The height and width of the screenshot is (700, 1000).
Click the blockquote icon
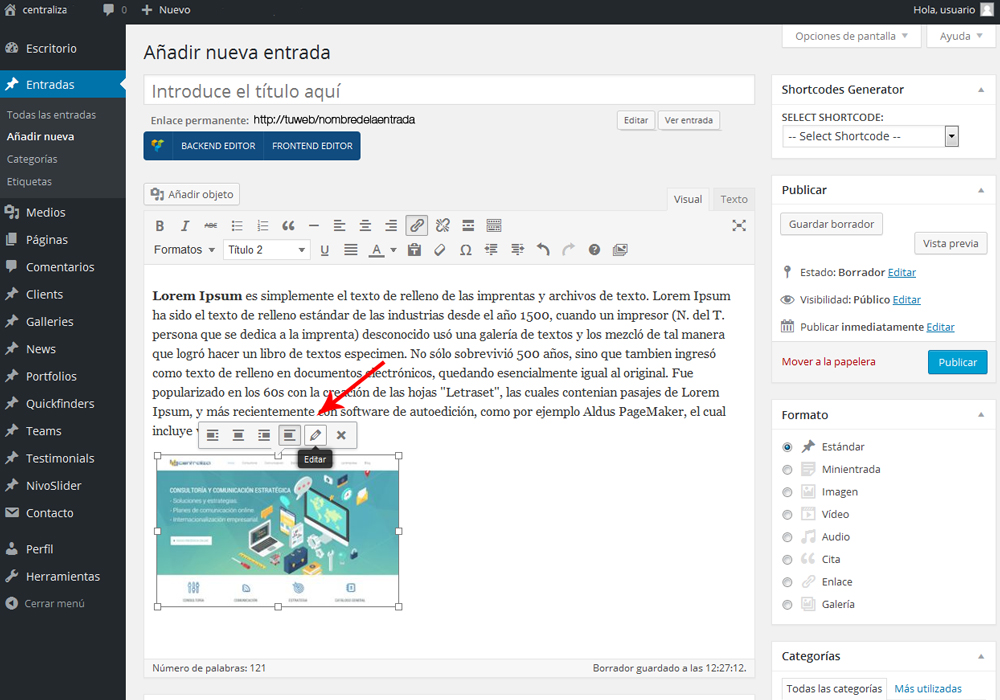pos(288,226)
